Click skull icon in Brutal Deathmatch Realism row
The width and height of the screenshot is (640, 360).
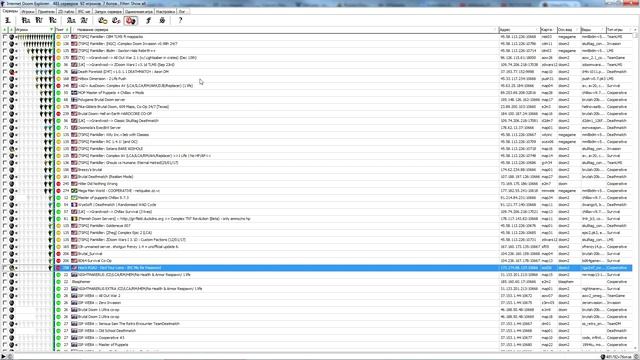pos(12,177)
